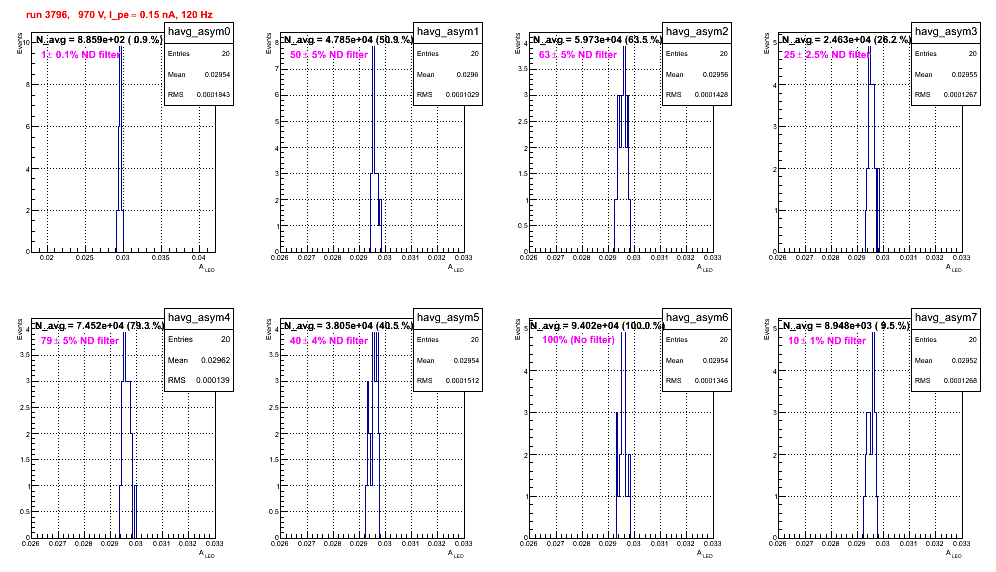
Task: Click the A_LED x-axis label under havg_asym7 plot
Action: point(954,554)
